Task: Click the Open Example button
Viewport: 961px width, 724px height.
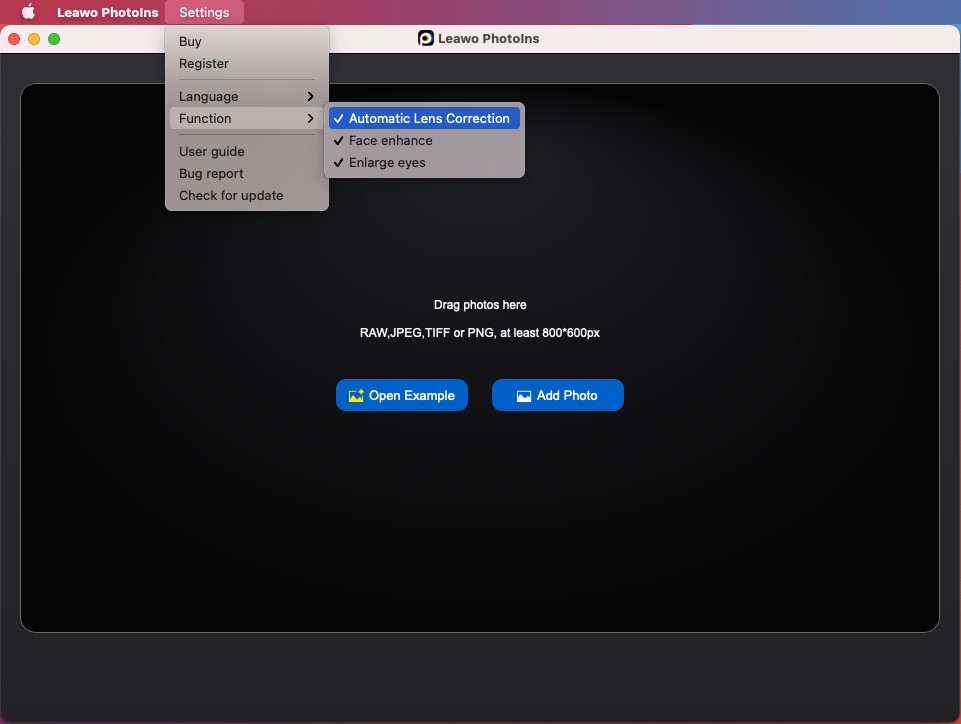Action: point(401,395)
